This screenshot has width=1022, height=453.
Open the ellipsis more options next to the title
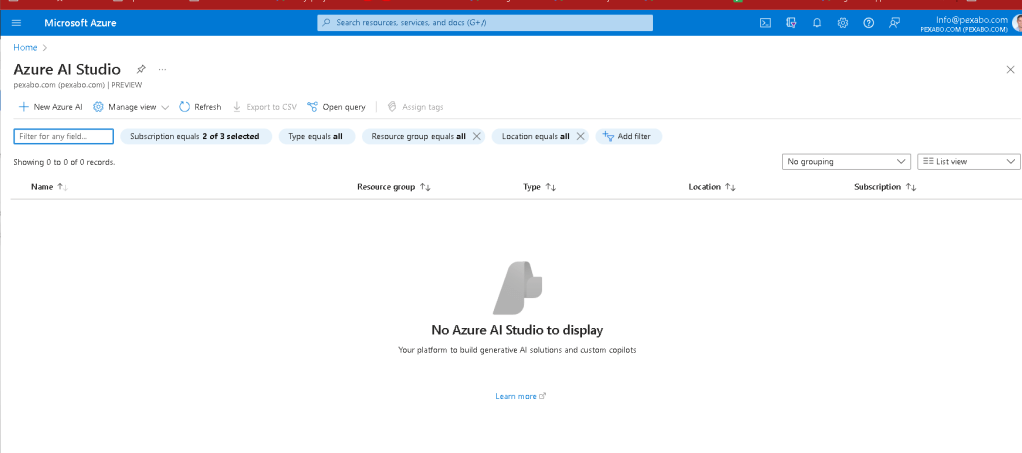coord(162,69)
